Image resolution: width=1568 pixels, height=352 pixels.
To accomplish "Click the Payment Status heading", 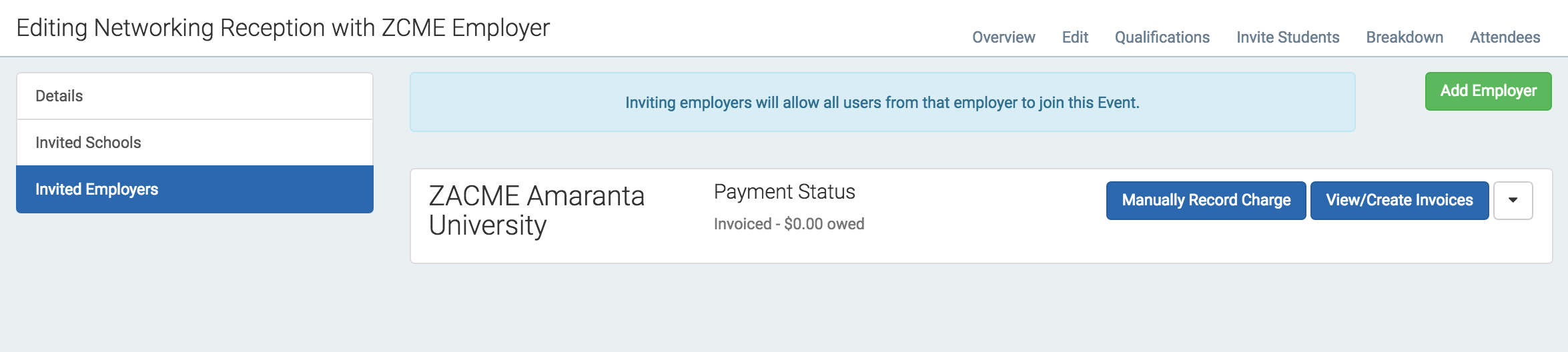I will [784, 192].
